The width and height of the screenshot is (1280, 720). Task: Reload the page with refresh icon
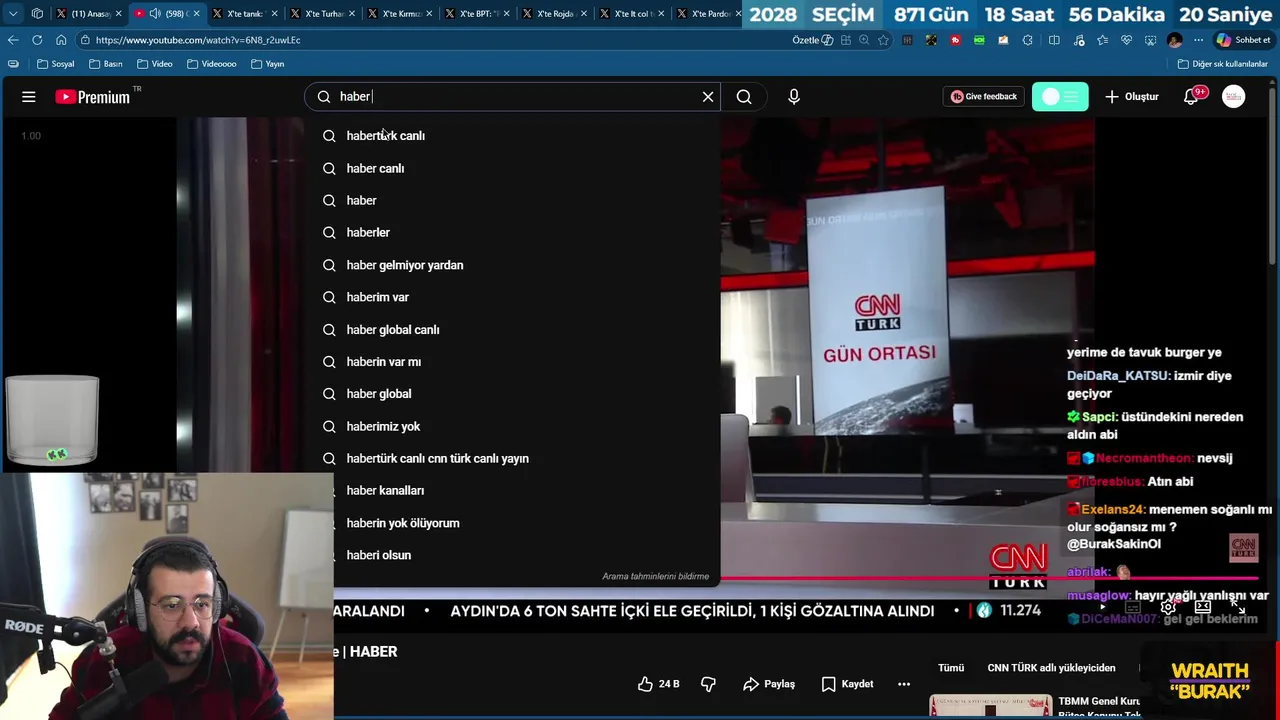[37, 40]
